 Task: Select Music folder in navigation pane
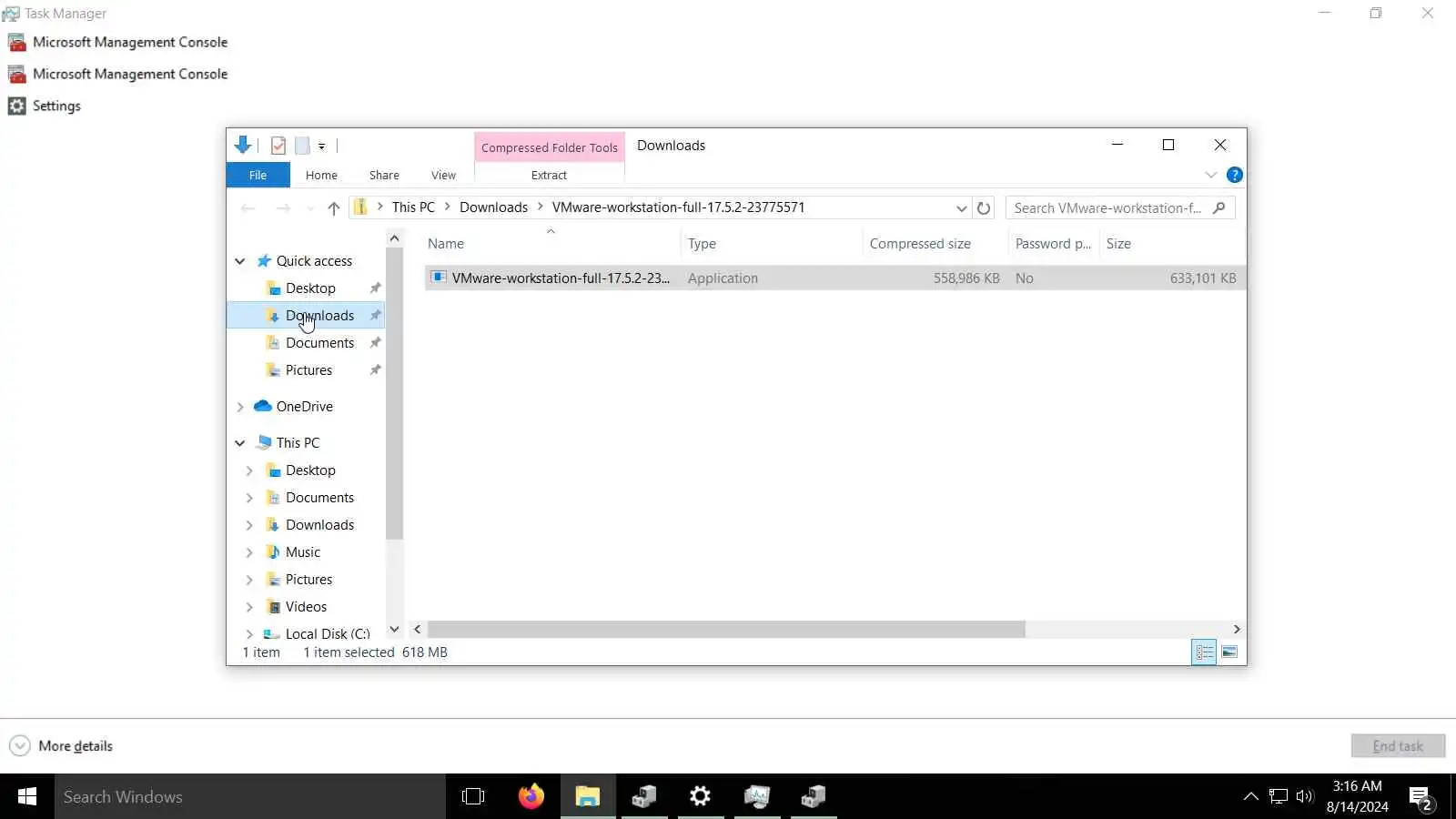pos(302,552)
